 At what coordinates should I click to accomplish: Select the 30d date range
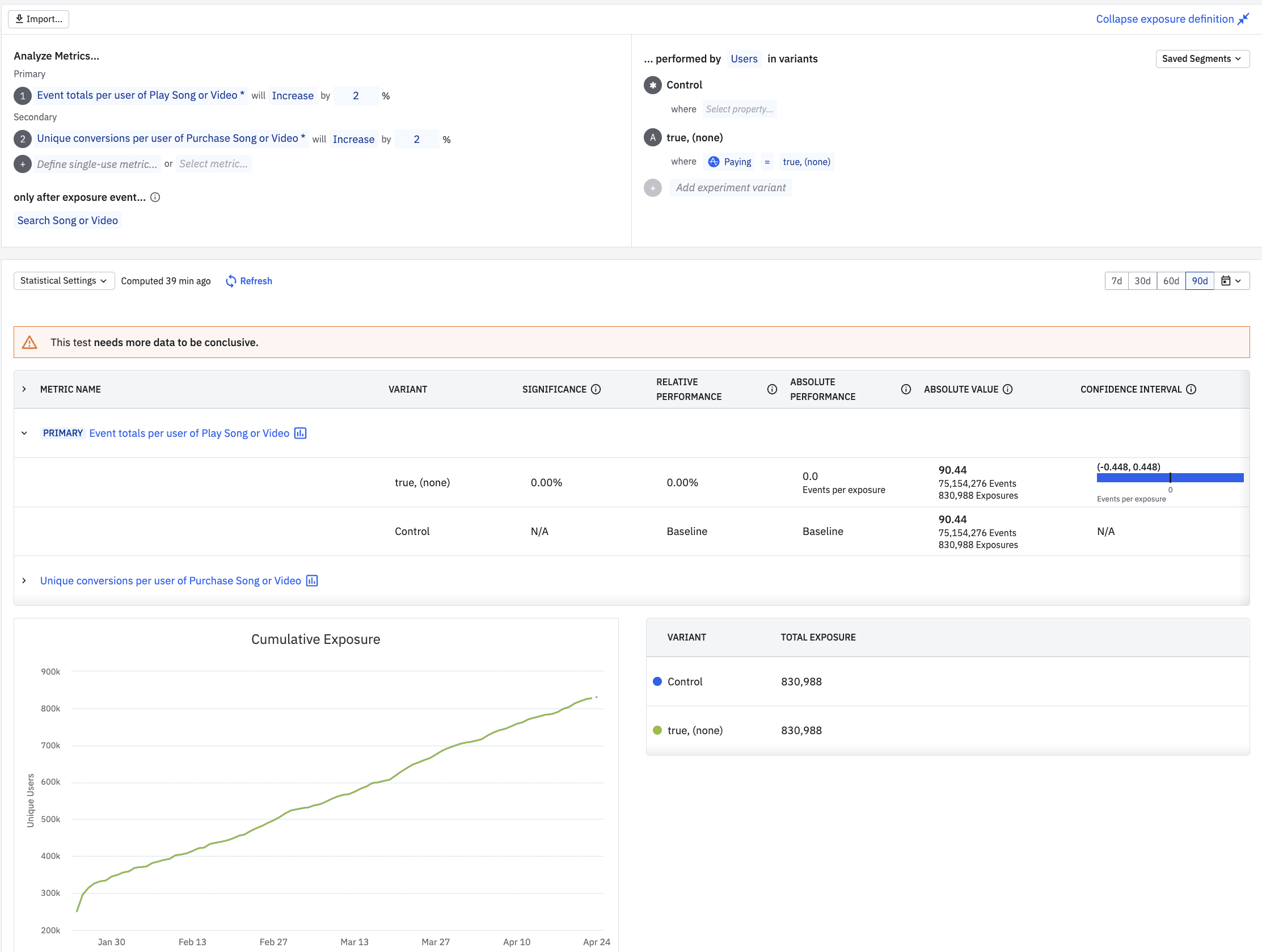point(1142,281)
